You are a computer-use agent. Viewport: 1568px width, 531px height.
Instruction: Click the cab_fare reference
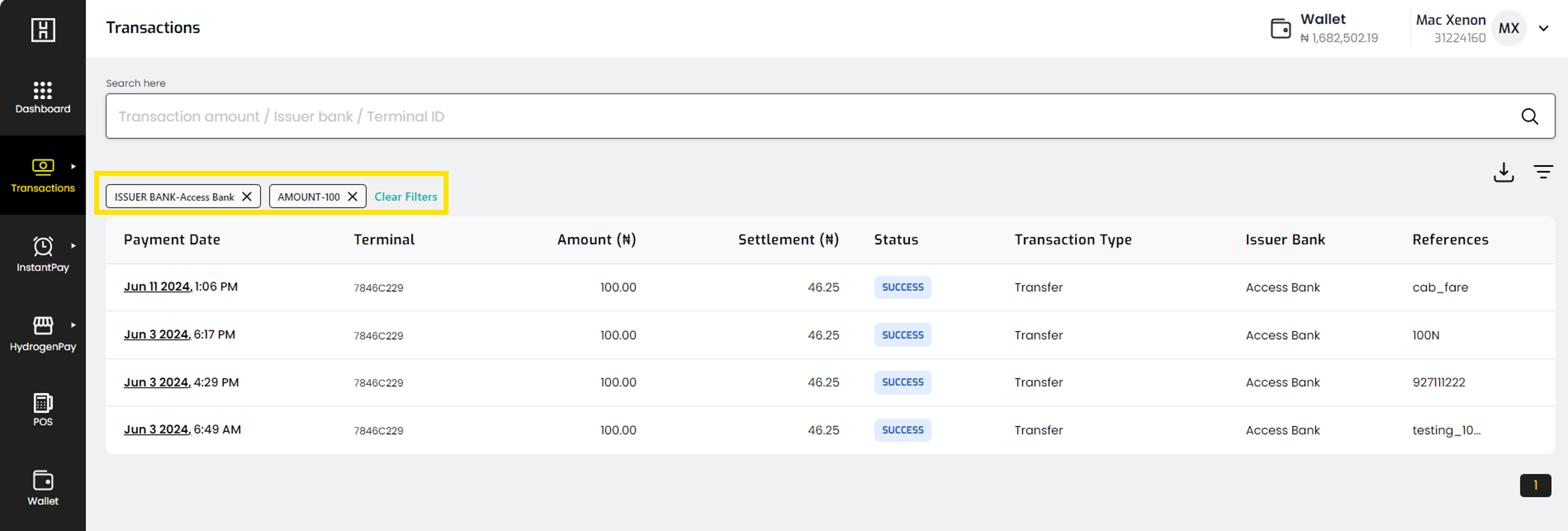tap(1440, 287)
